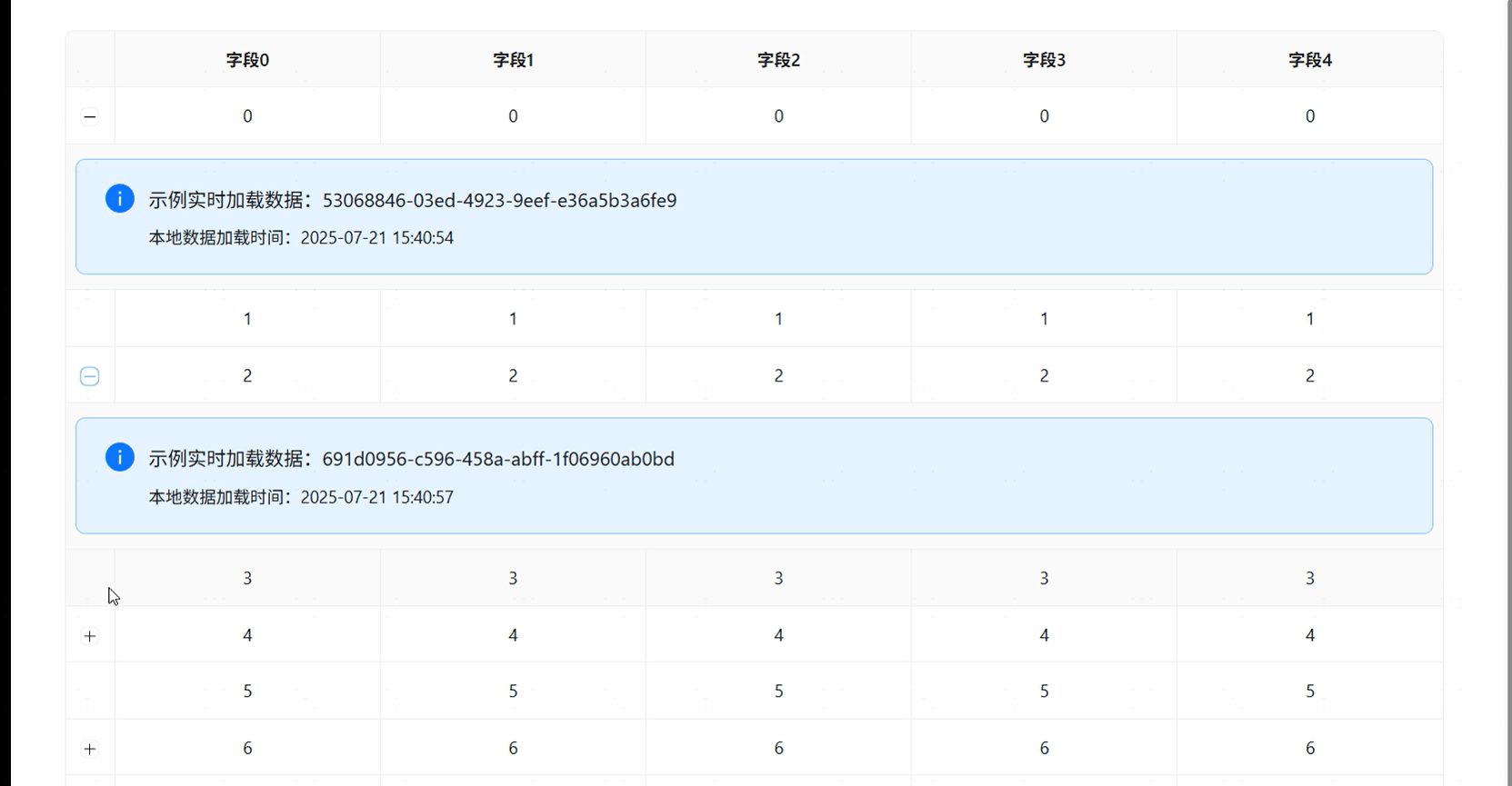Click the 字段4 column header
The image size is (1512, 786).
[1310, 60]
